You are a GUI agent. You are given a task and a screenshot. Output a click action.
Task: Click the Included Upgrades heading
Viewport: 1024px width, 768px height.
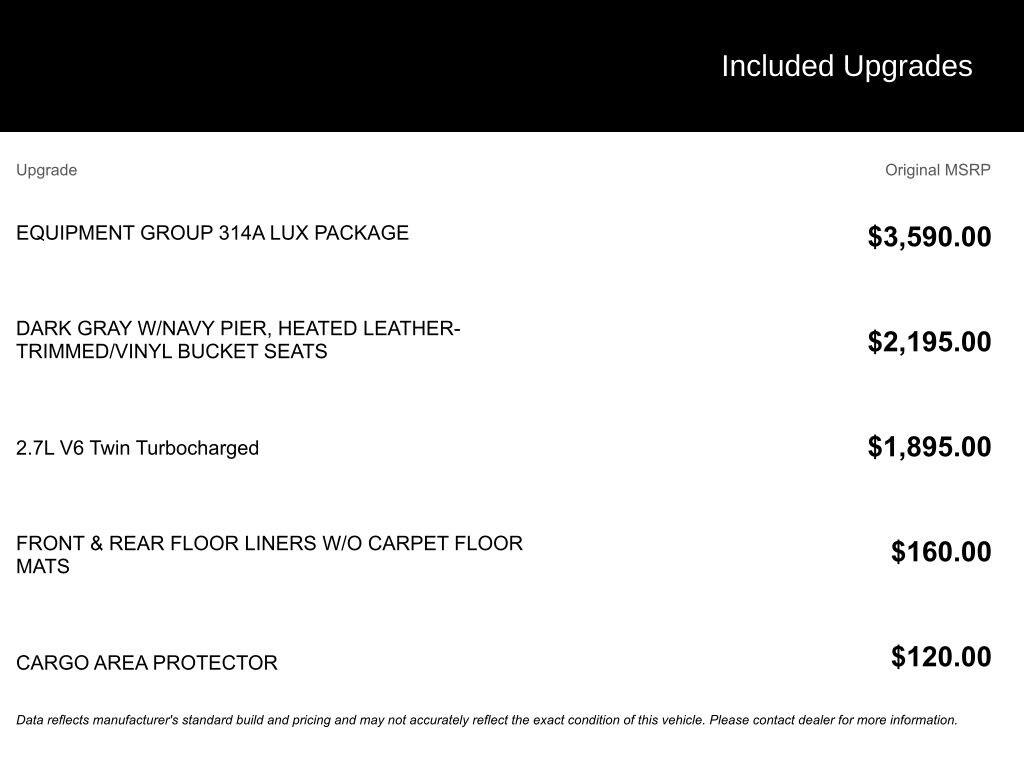tap(846, 66)
